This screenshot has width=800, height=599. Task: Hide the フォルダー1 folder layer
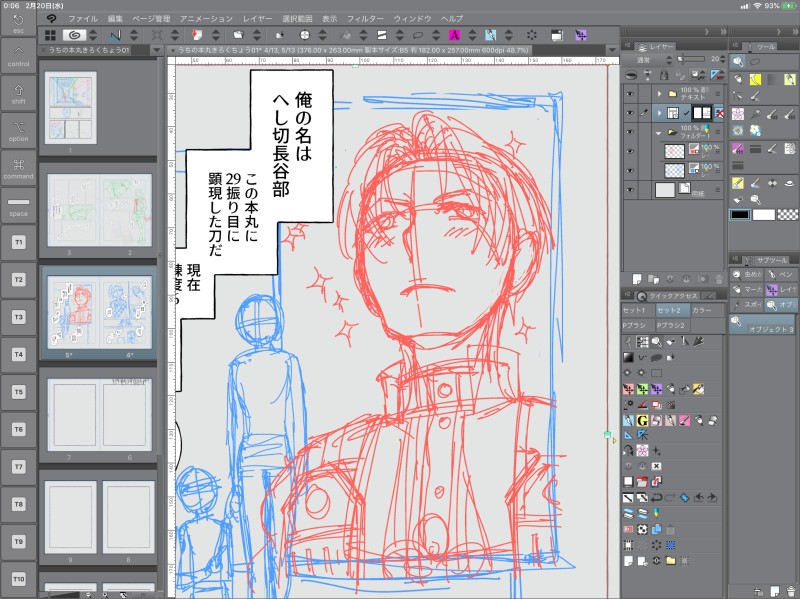pos(631,132)
